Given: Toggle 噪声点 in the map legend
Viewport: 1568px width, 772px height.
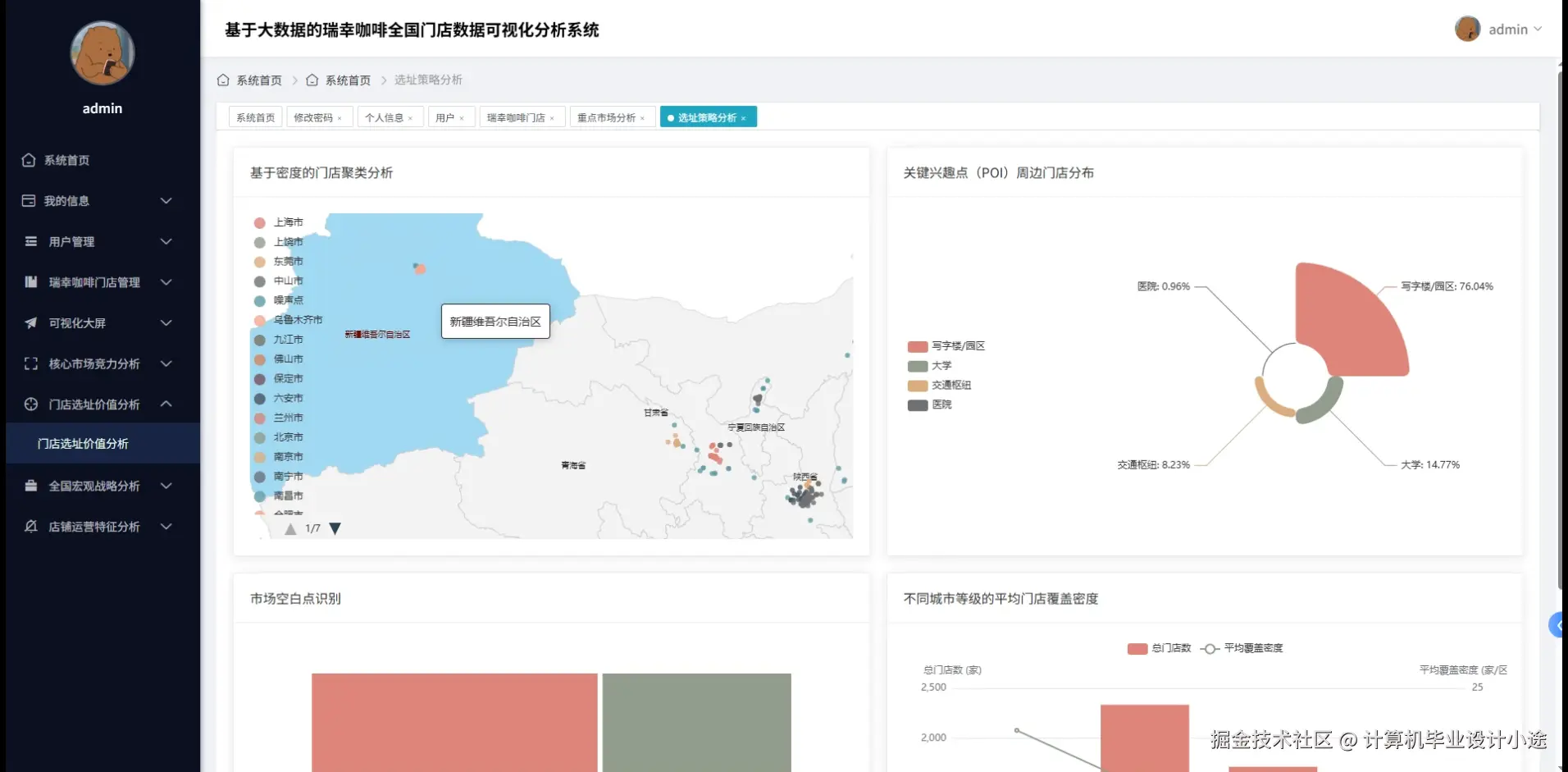Looking at the screenshot, I should point(279,300).
